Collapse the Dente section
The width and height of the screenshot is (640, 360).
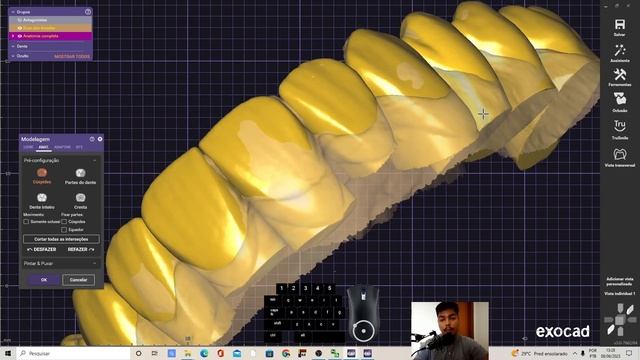[13, 47]
